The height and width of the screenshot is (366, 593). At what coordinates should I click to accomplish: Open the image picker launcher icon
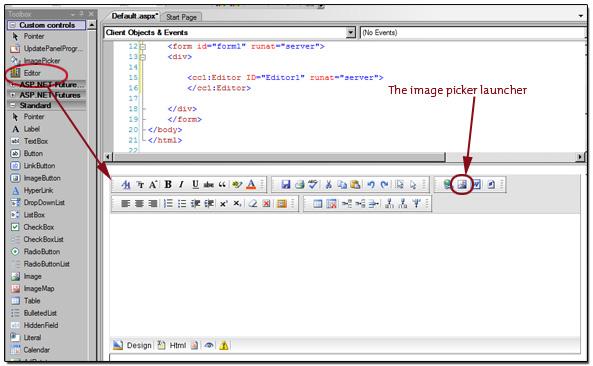click(462, 185)
